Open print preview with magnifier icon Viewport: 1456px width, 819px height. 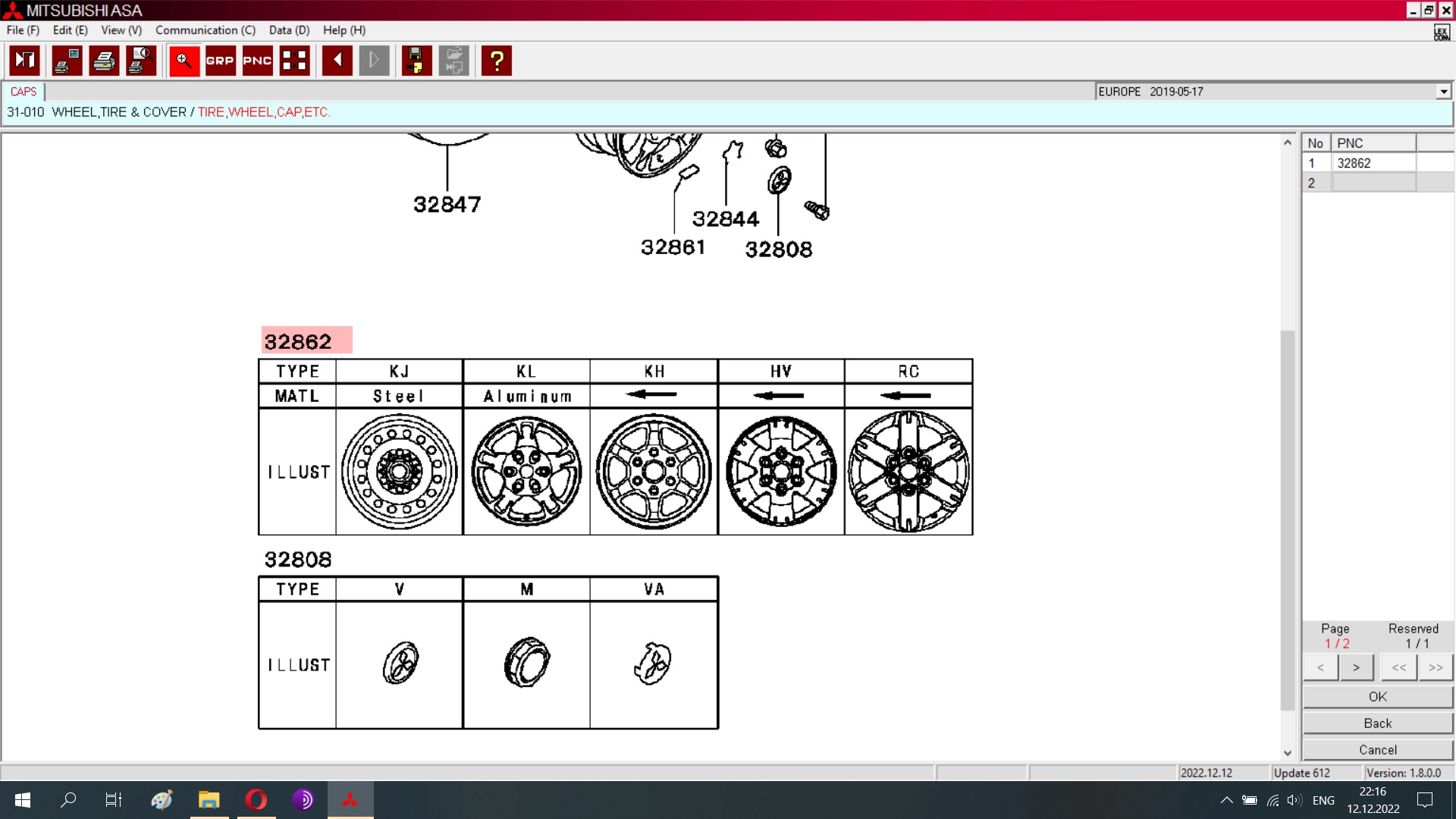141,61
